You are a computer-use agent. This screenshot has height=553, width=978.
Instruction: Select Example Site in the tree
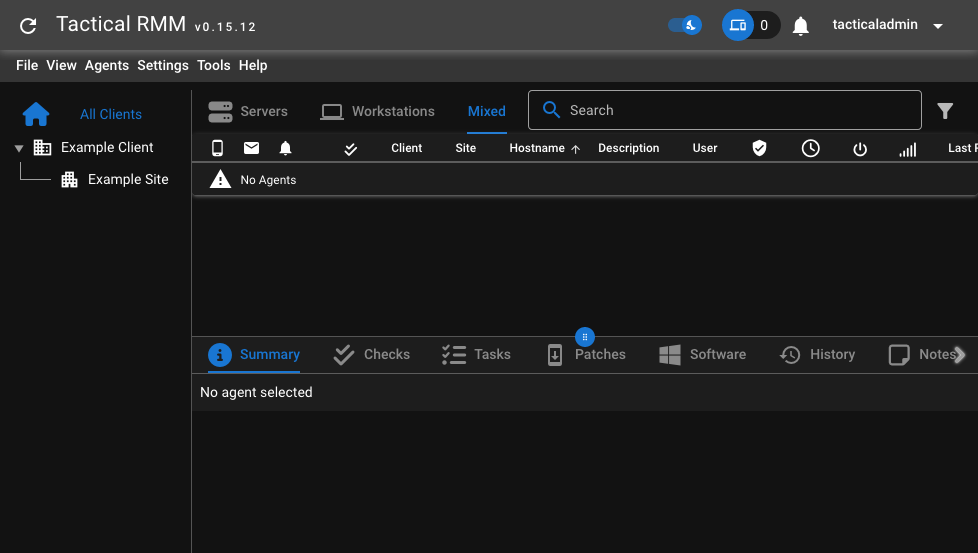tap(128, 180)
